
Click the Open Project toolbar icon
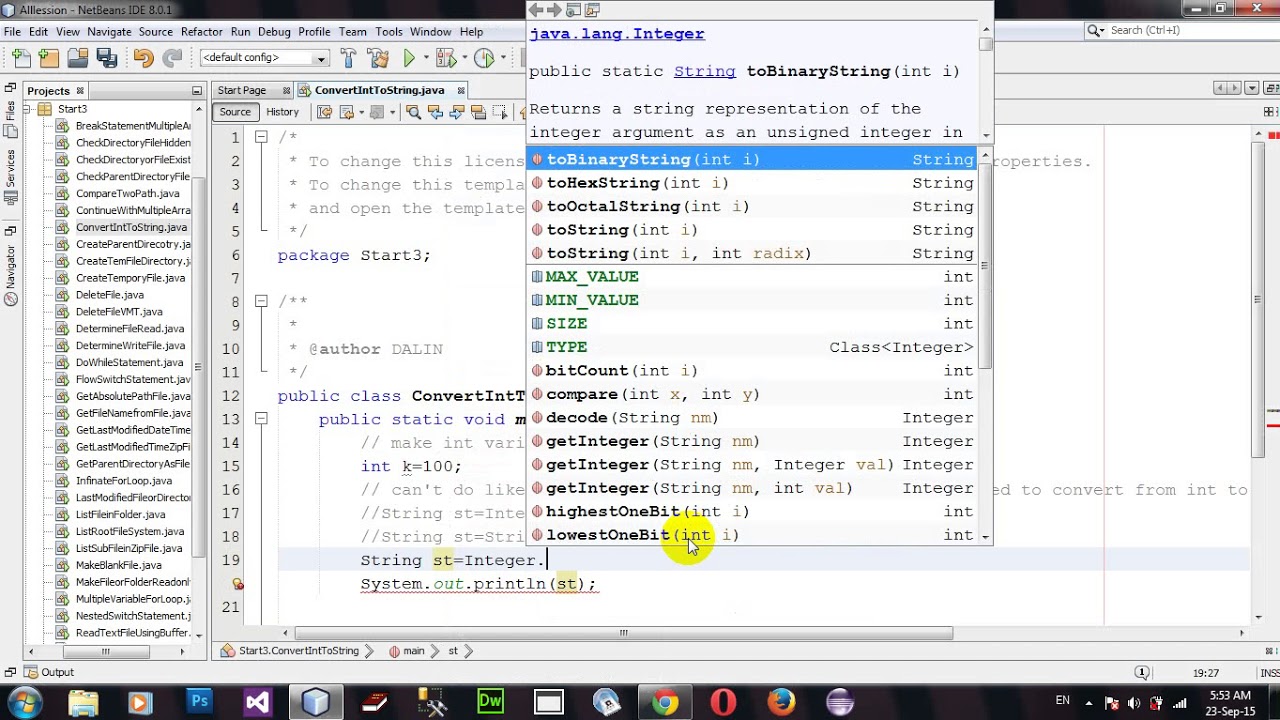pyautogui.click(x=77, y=58)
